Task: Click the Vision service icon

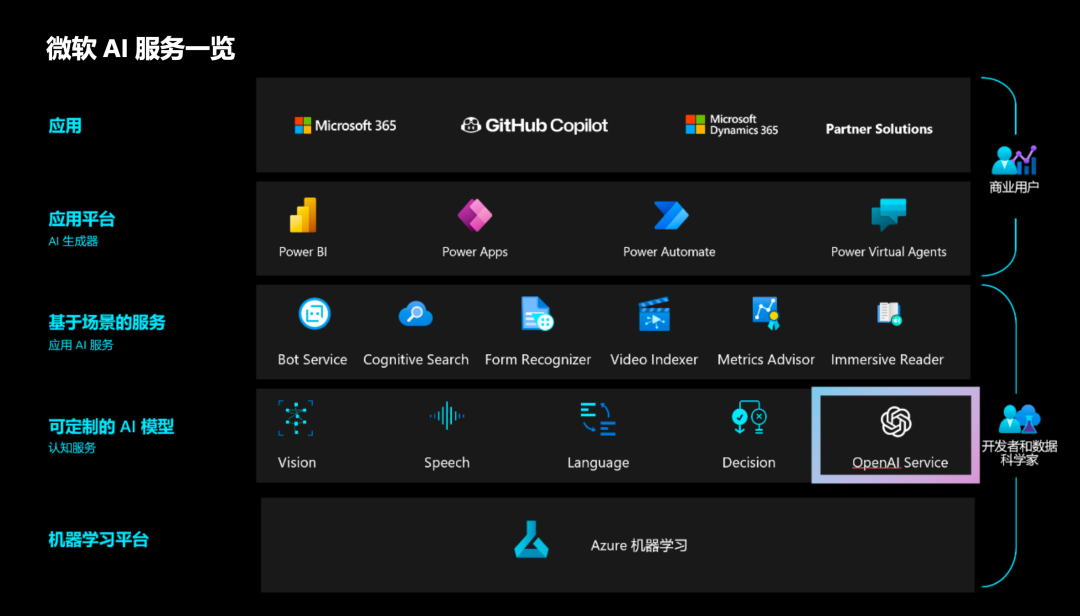Action: click(x=295, y=418)
